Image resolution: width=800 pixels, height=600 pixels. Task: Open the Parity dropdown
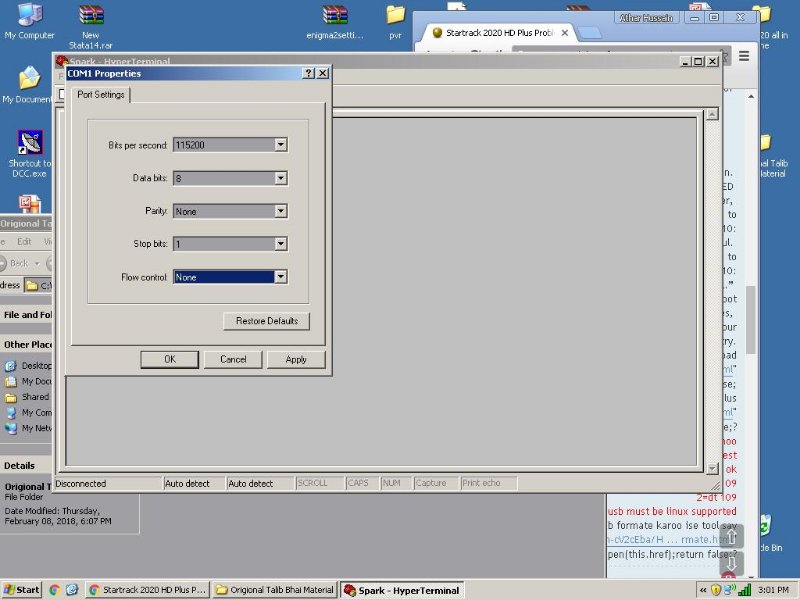click(281, 211)
